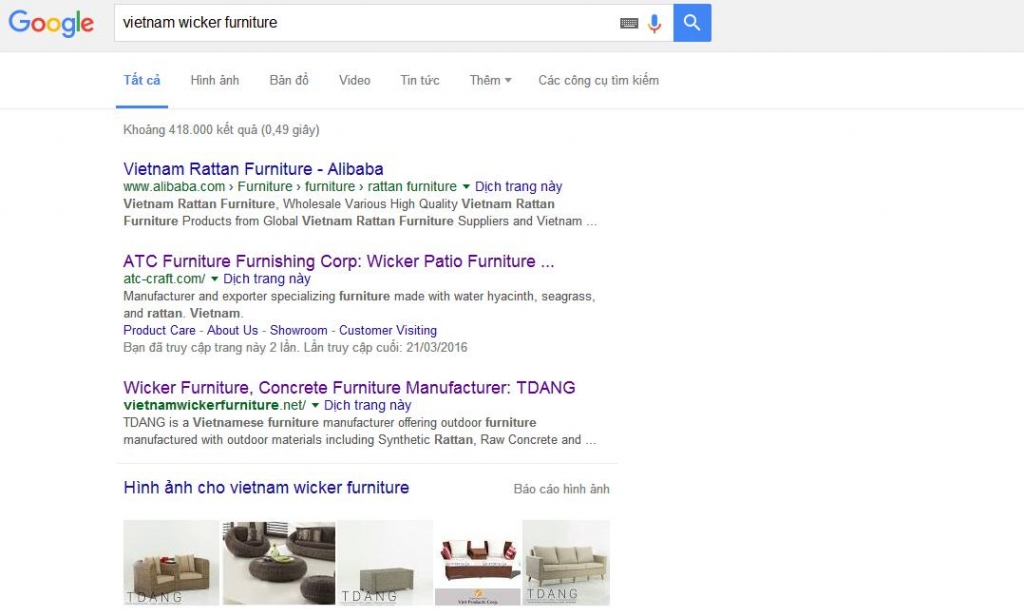This screenshot has width=1024, height=616.
Task: Place cursor in the search query field
Action: click(360, 23)
